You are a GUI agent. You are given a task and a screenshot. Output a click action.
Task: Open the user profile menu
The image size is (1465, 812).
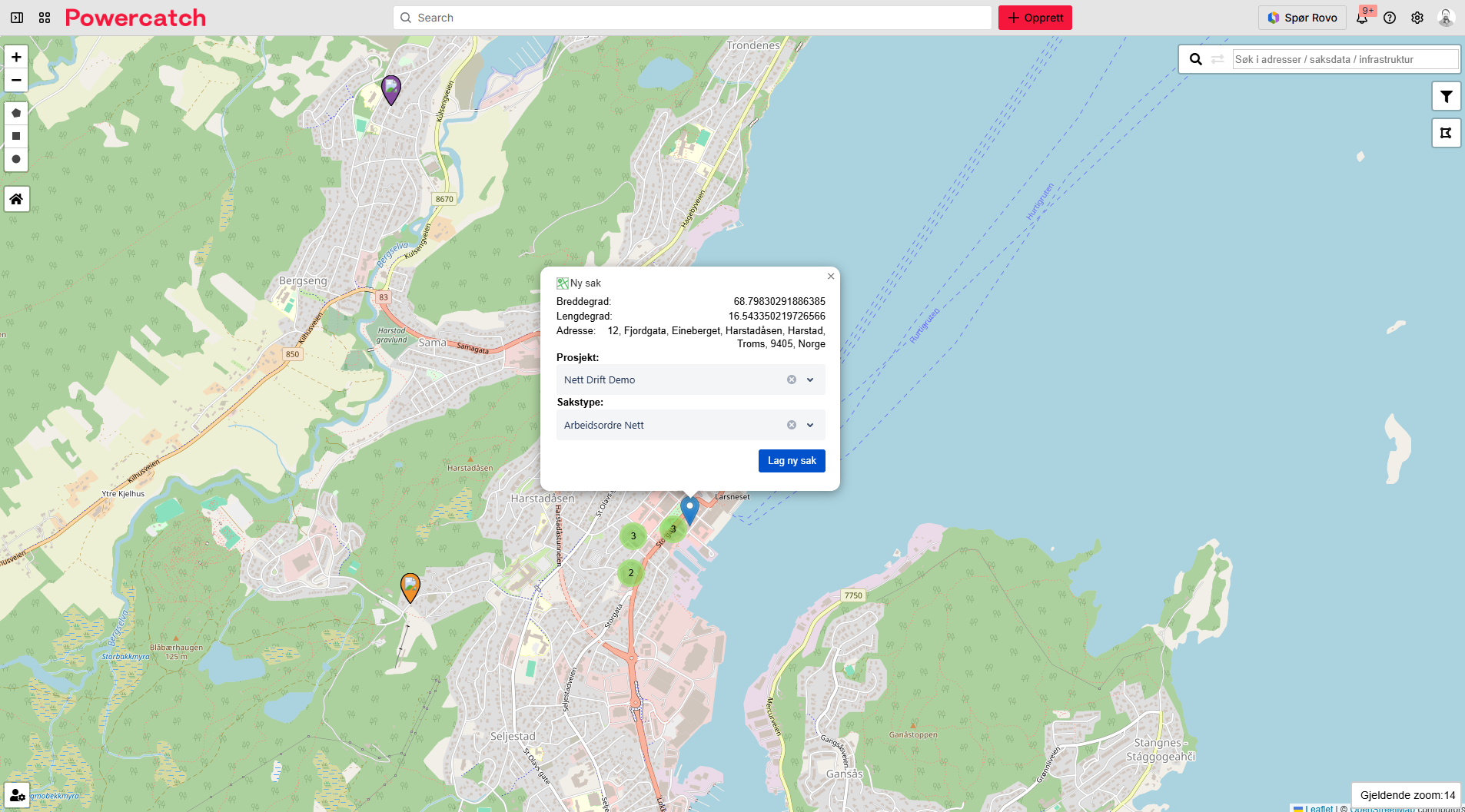point(1446,18)
